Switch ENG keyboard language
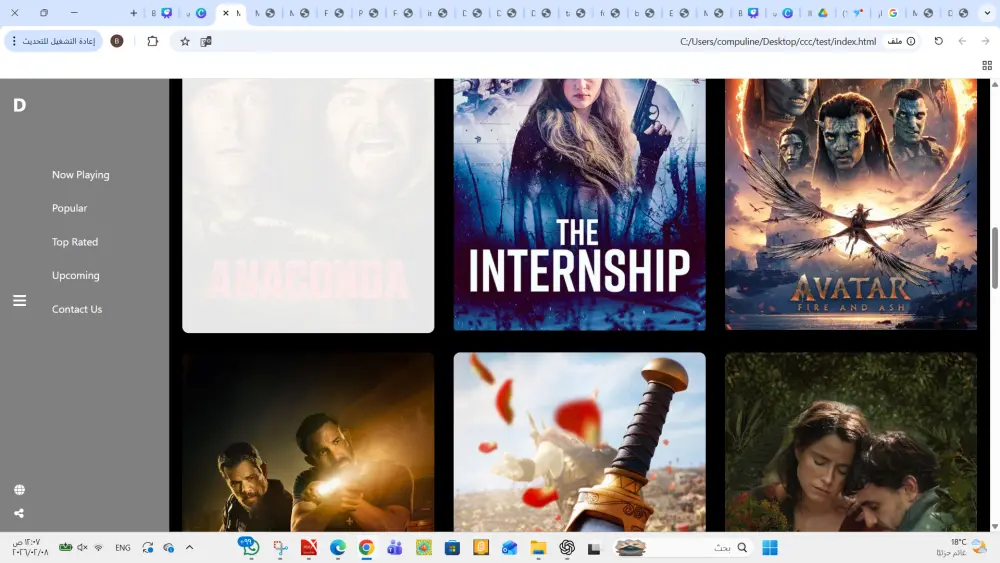Viewport: 1000px width, 563px height. (122, 548)
